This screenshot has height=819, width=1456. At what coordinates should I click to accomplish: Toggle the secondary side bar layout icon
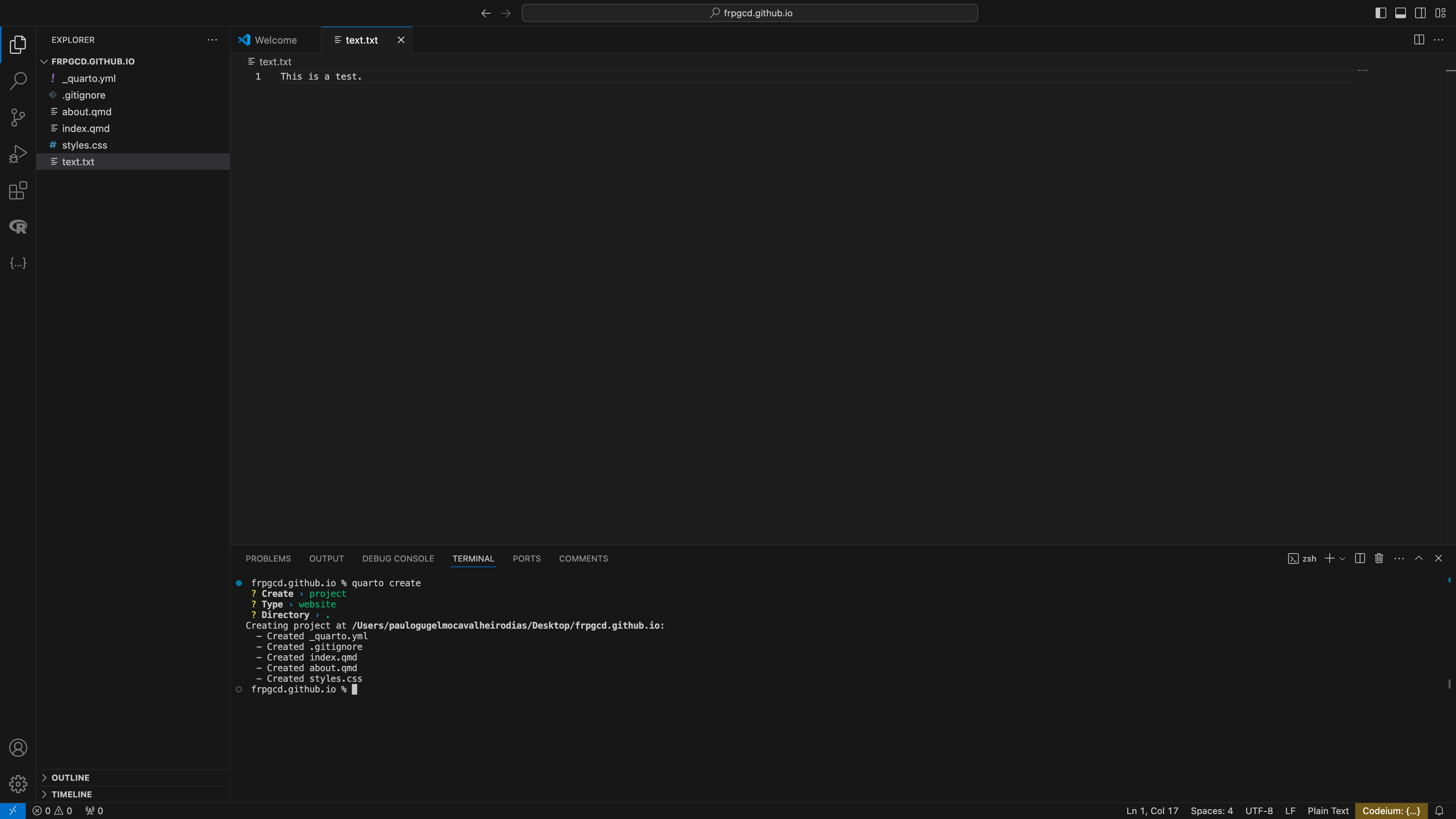point(1420,13)
